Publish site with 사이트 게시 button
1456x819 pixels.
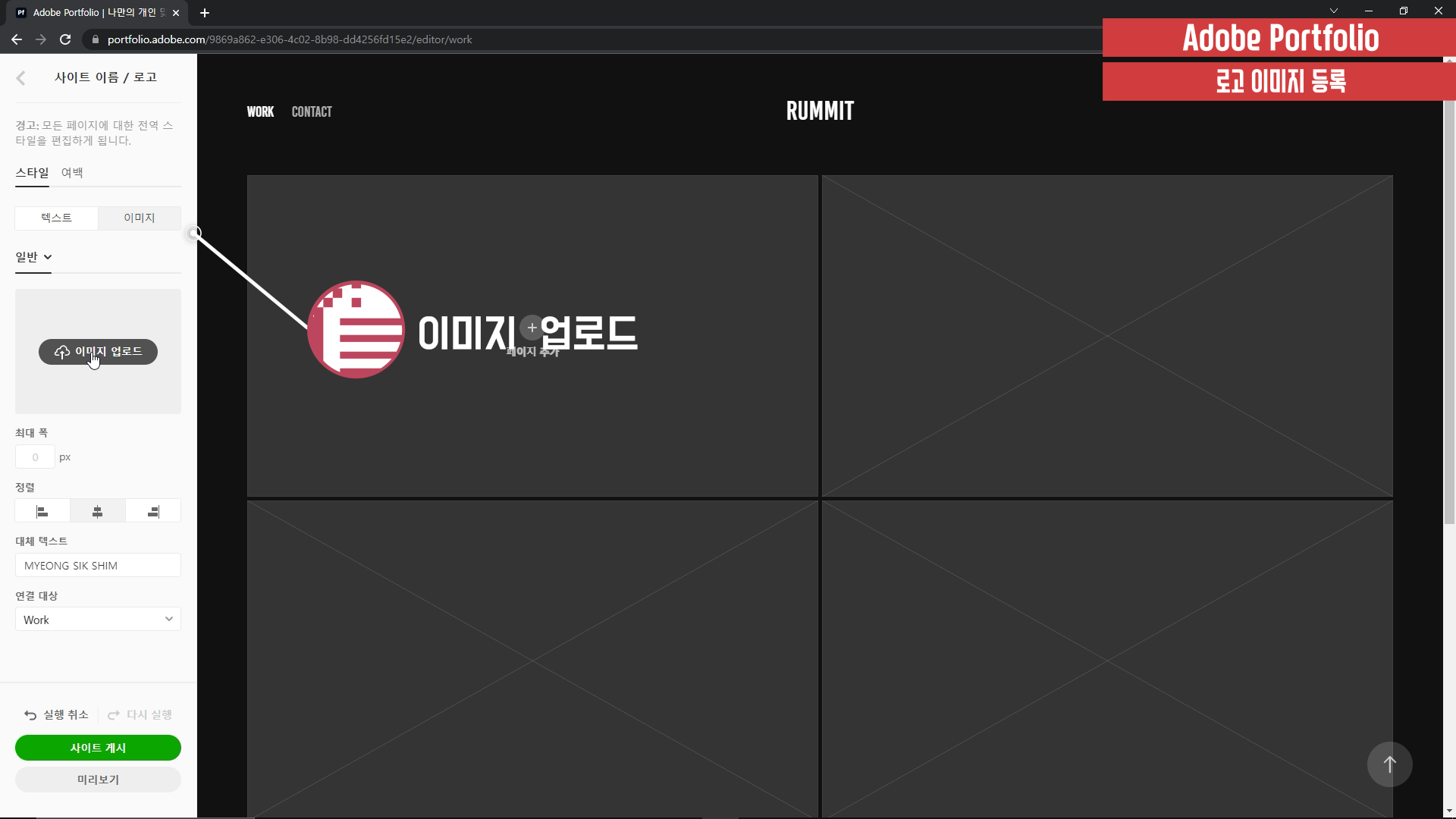coord(98,748)
